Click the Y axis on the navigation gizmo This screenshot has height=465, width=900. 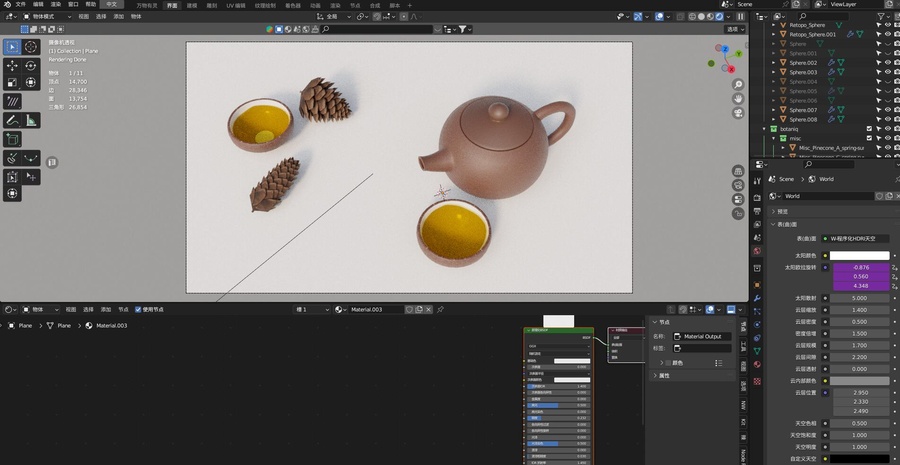coord(738,53)
